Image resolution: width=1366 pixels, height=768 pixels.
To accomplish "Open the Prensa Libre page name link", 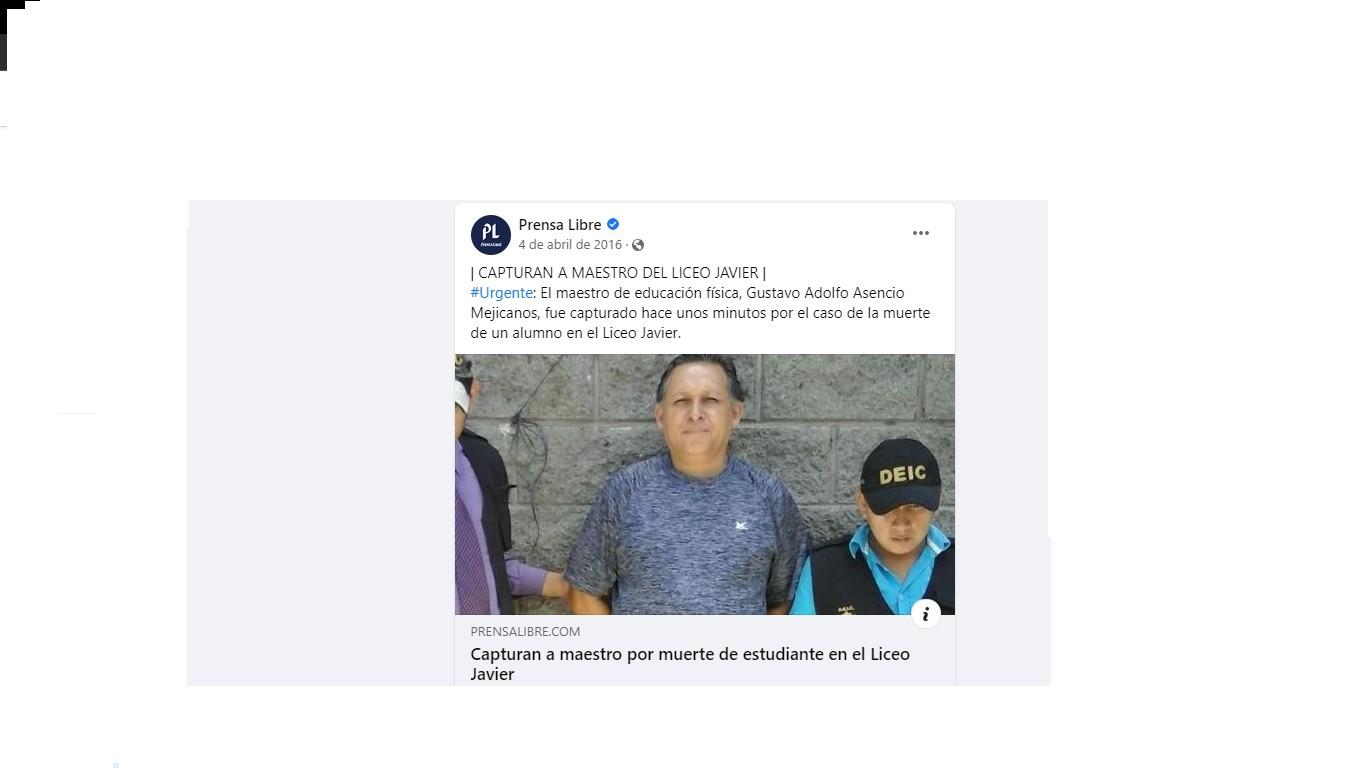I will pyautogui.click(x=560, y=224).
